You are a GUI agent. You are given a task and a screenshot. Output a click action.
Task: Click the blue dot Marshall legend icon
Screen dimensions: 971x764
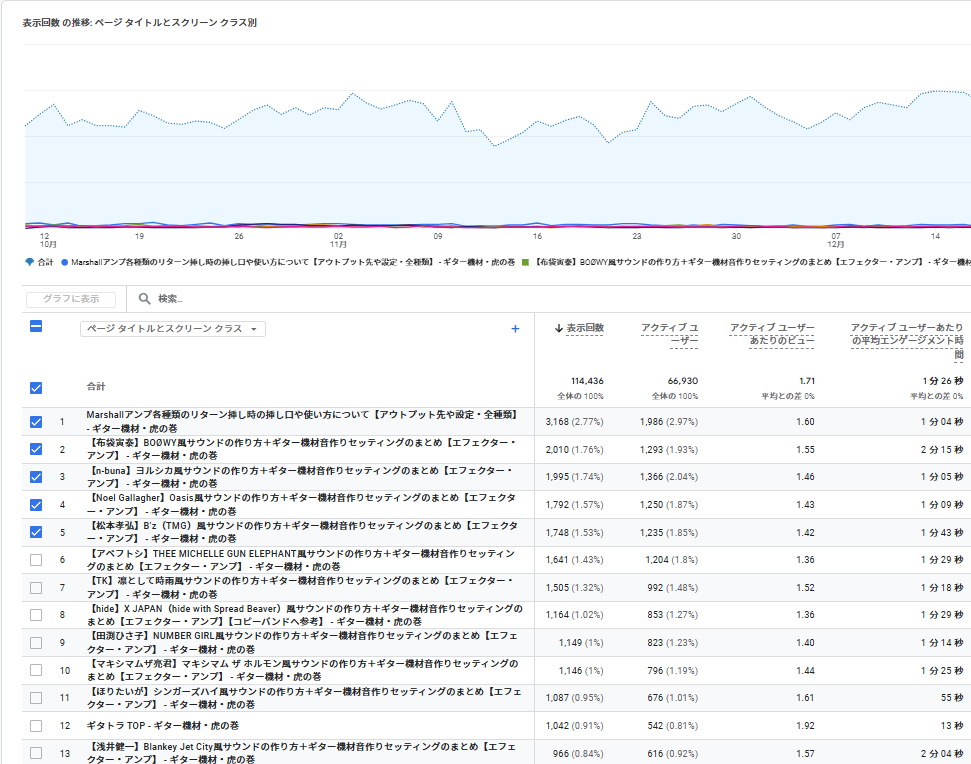(64, 262)
